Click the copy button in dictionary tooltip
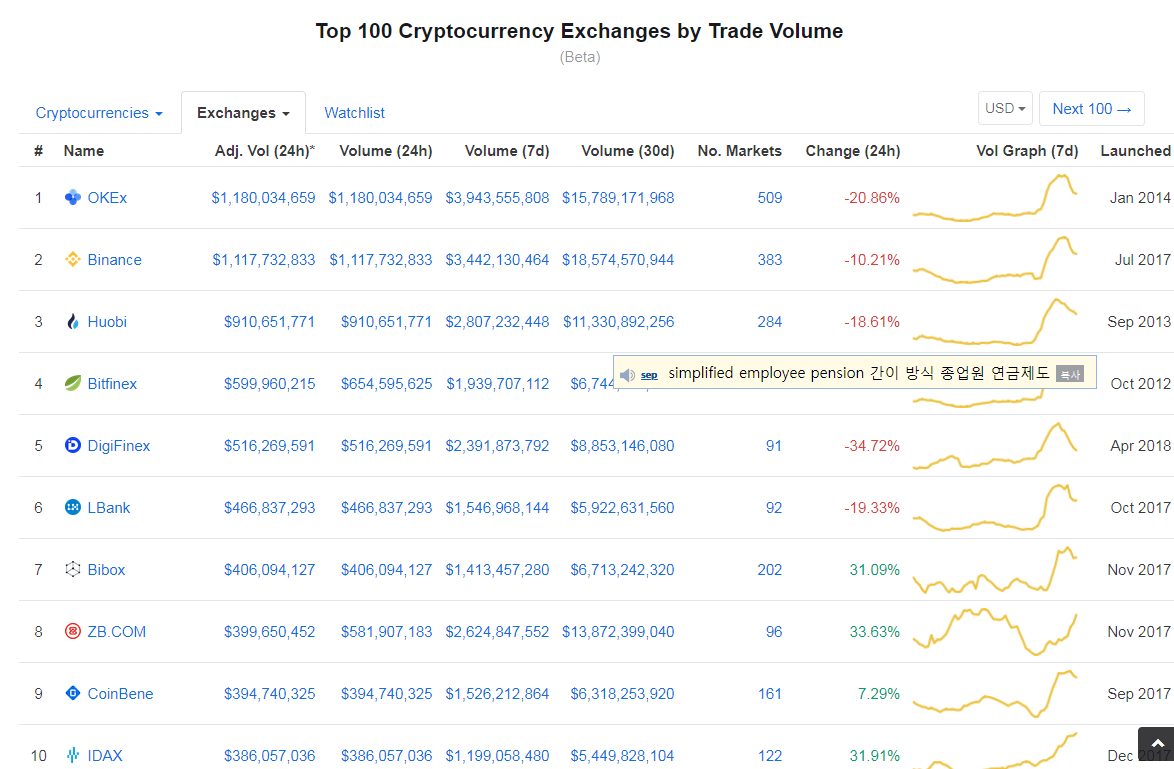This screenshot has height=769, width=1174. pyautogui.click(x=1070, y=374)
